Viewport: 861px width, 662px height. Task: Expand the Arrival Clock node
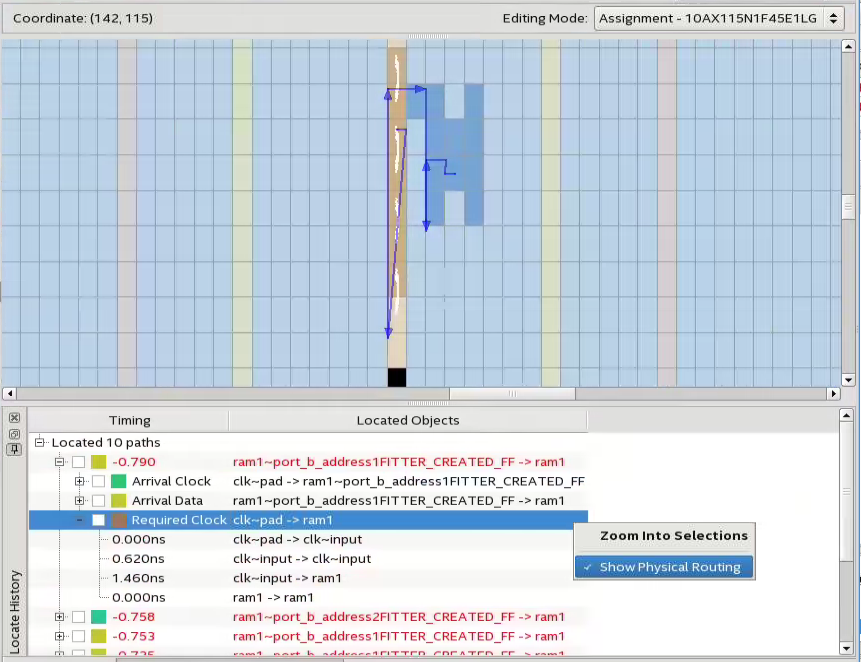[x=80, y=481]
